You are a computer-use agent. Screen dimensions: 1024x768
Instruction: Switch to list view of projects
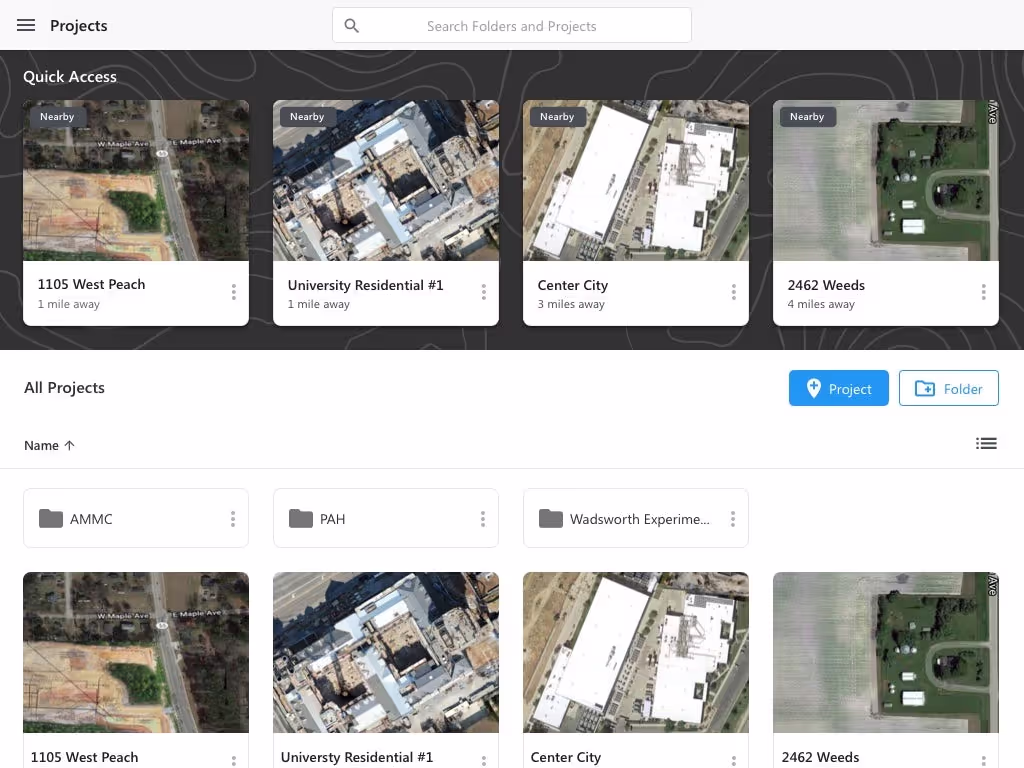click(x=987, y=443)
